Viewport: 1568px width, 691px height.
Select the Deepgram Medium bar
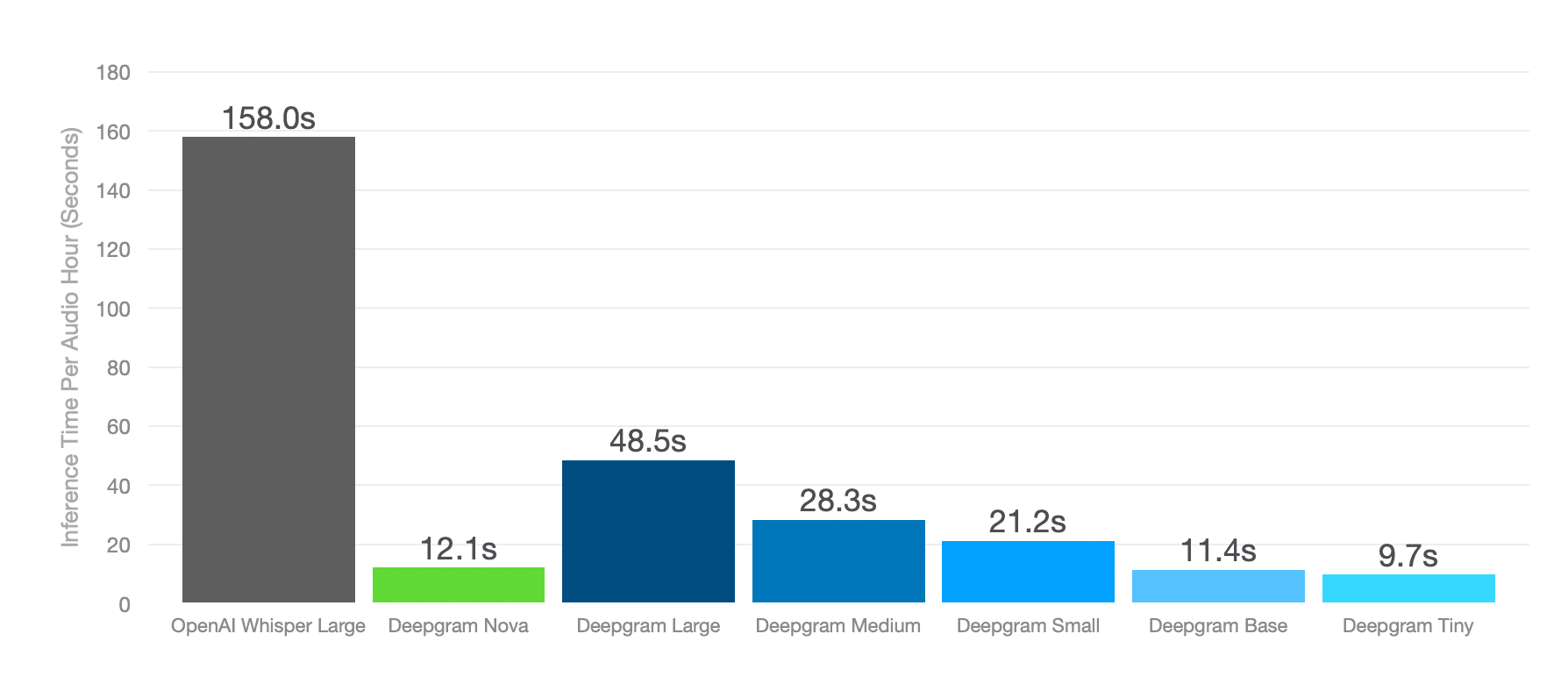point(838,561)
